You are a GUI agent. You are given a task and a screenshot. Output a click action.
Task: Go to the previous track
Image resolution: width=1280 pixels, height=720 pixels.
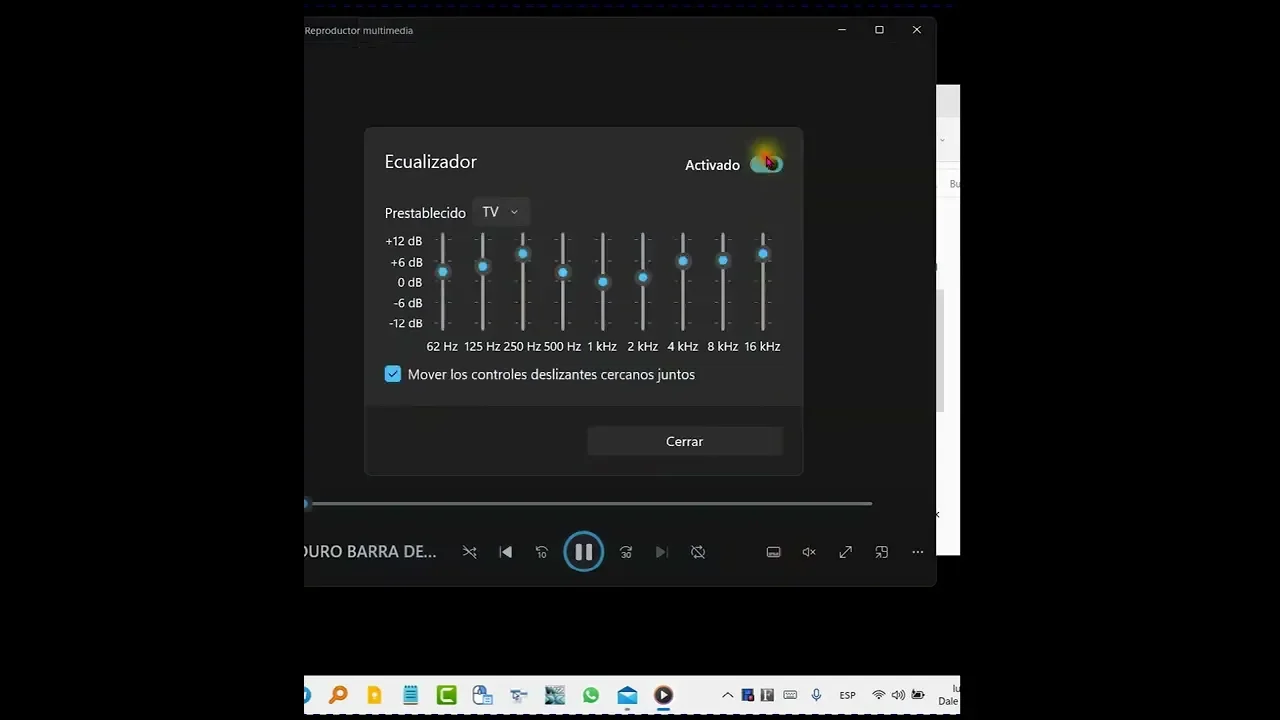click(x=506, y=552)
